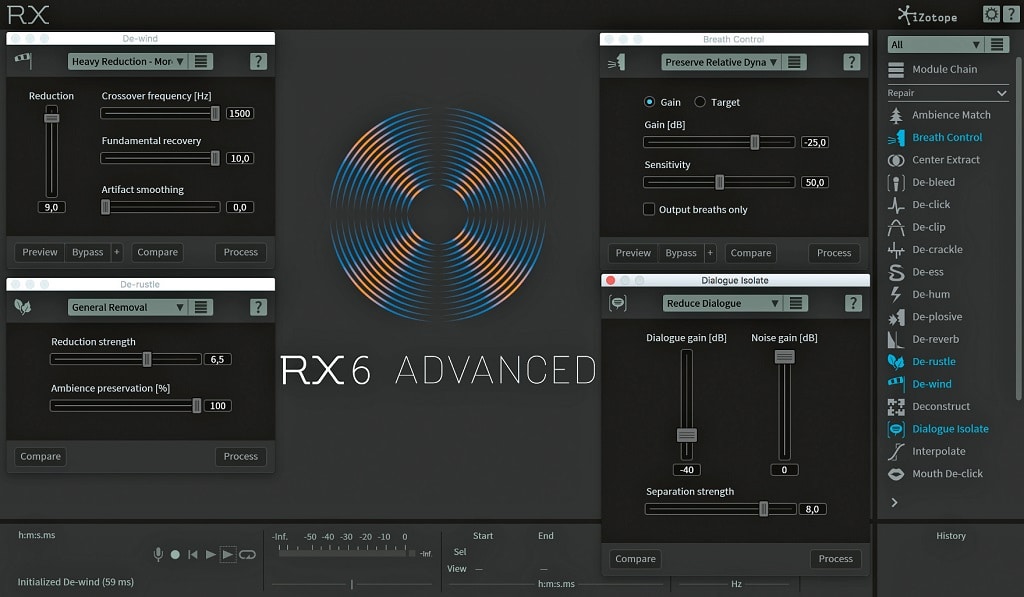This screenshot has height=597, width=1024.
Task: Click plus button beside De-wind Bypass
Action: click(117, 252)
